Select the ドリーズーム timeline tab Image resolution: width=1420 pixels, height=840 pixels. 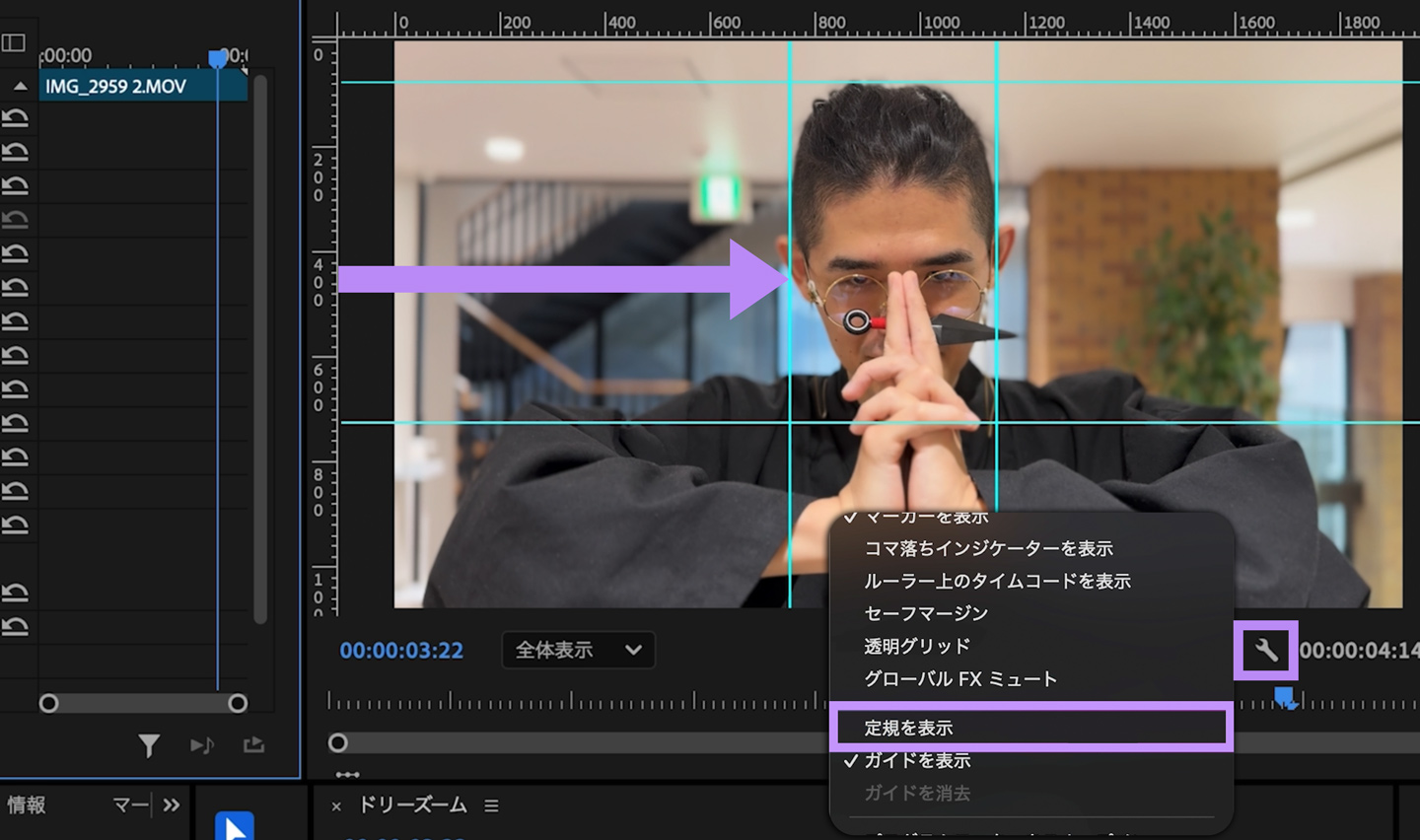point(412,805)
